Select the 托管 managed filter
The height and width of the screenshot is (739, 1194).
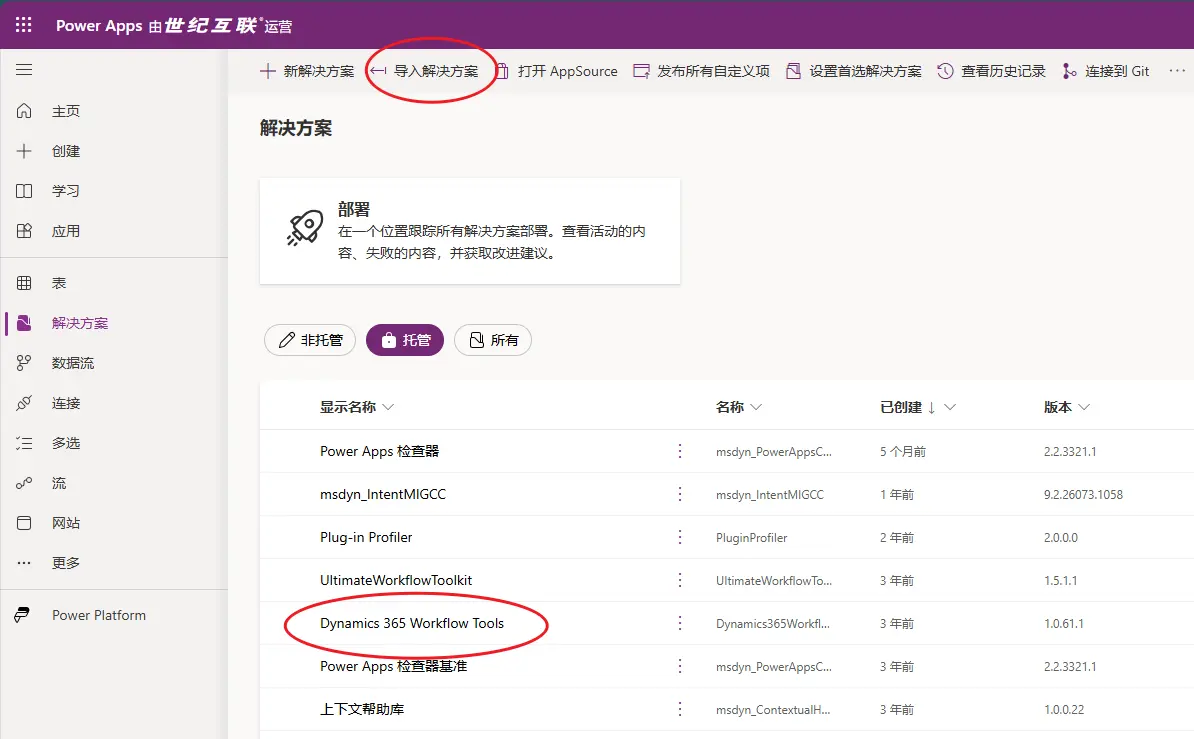(405, 340)
